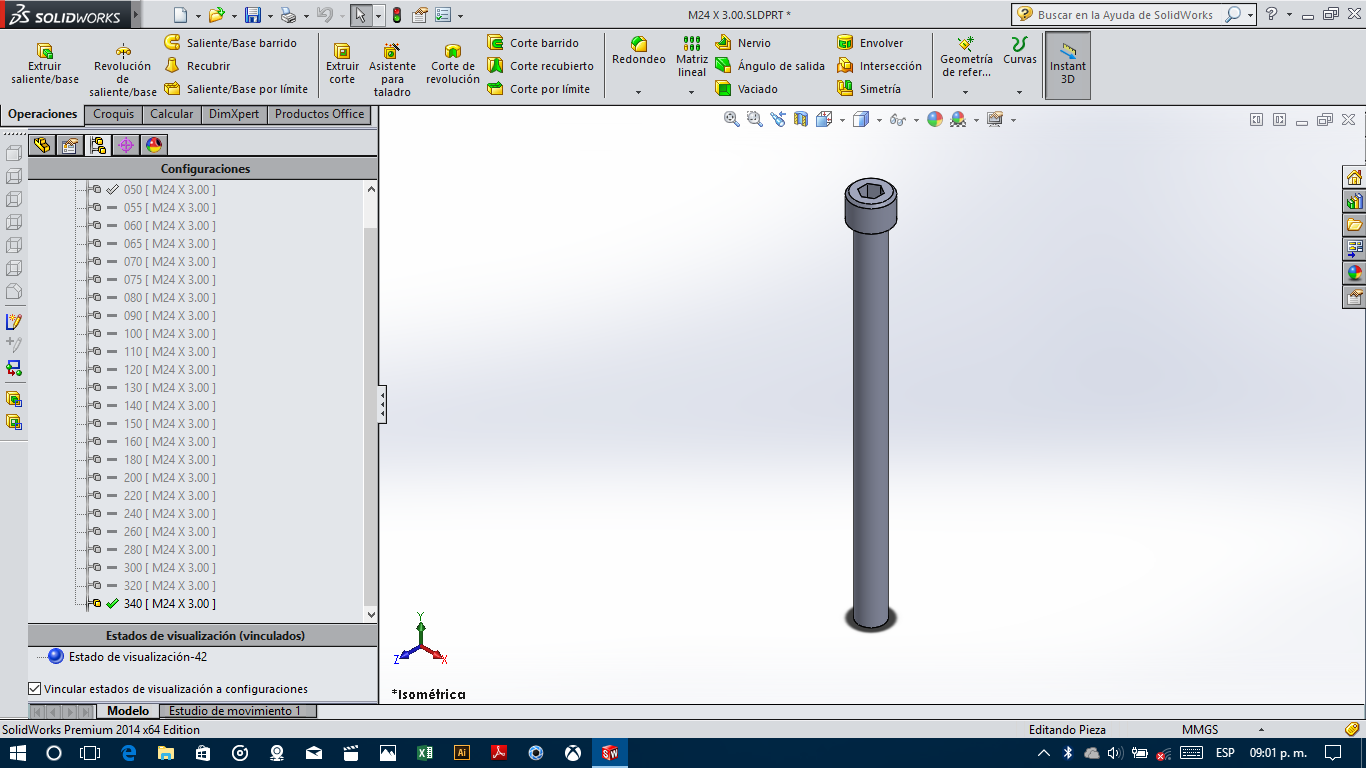Open the DimXpert tab
Screen dimensions: 1366x768
(234, 114)
